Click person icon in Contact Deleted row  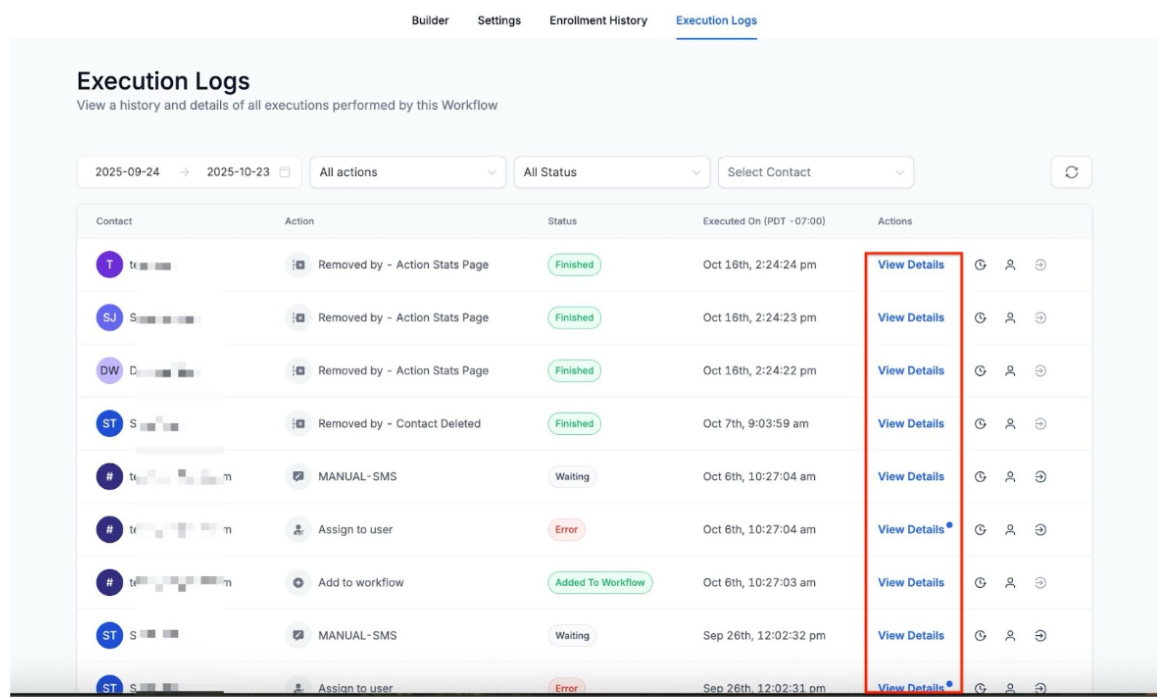1010,424
